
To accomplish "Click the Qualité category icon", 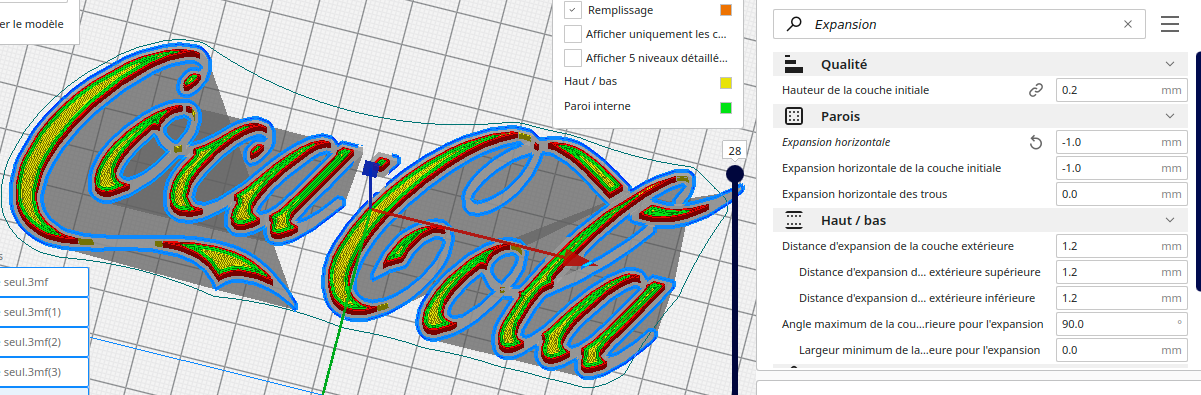I will click(794, 64).
